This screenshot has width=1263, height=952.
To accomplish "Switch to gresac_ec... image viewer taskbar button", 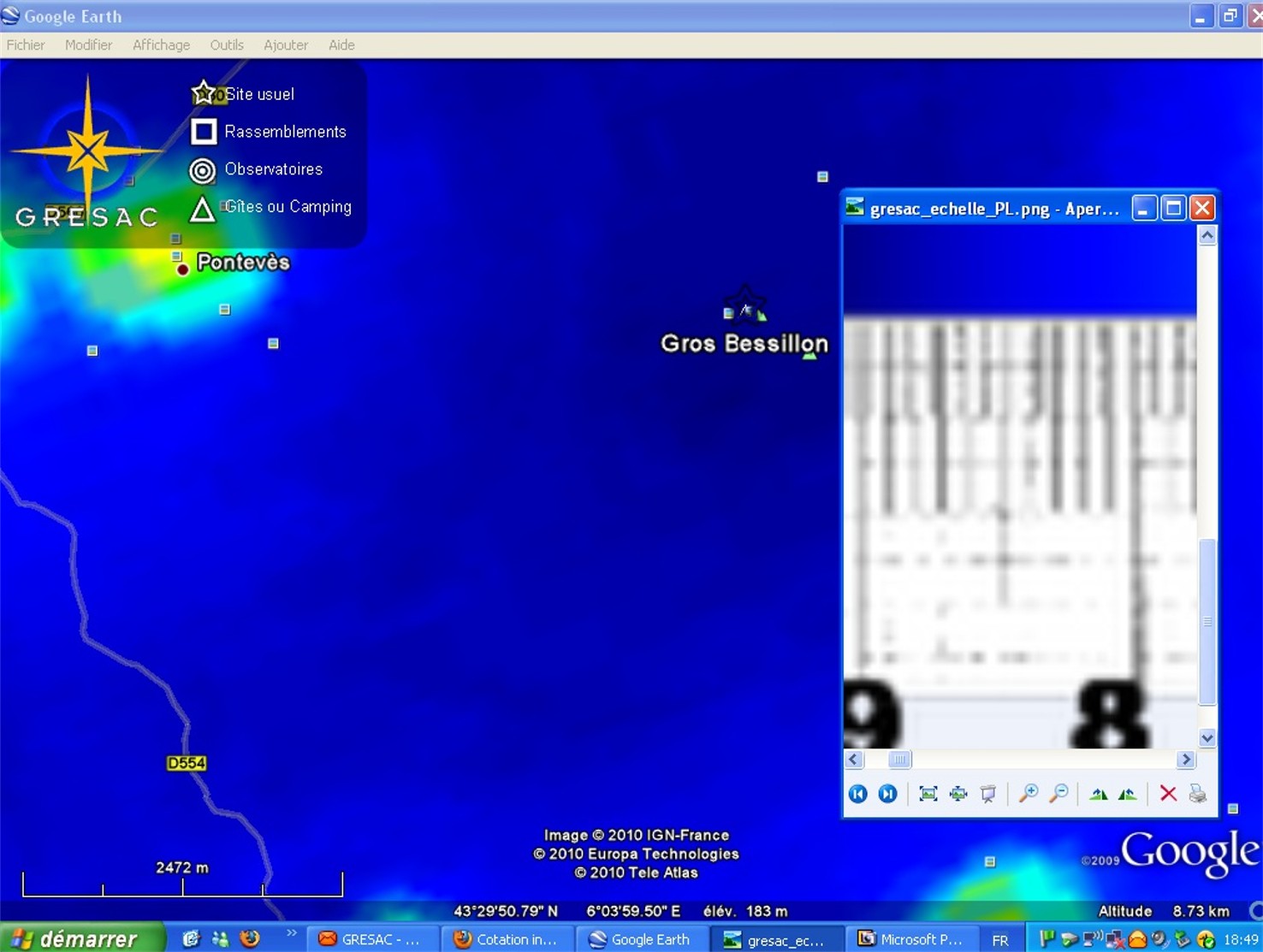I will (x=777, y=939).
